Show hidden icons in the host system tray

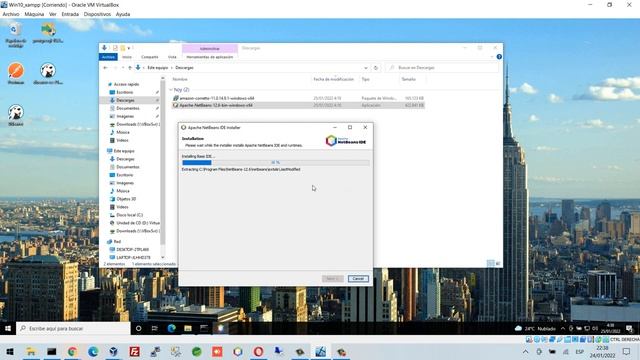coord(525,351)
